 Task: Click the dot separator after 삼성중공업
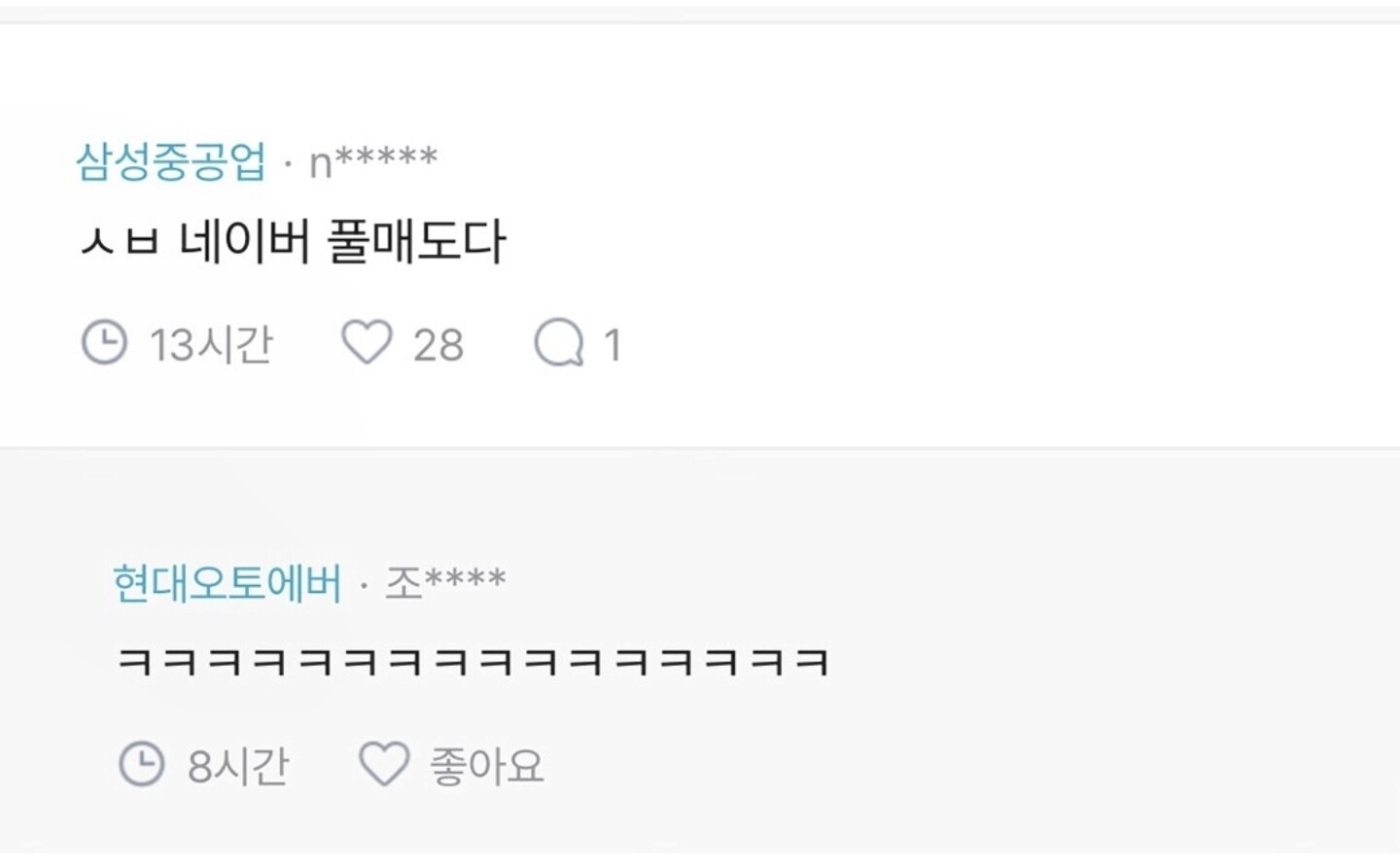288,163
